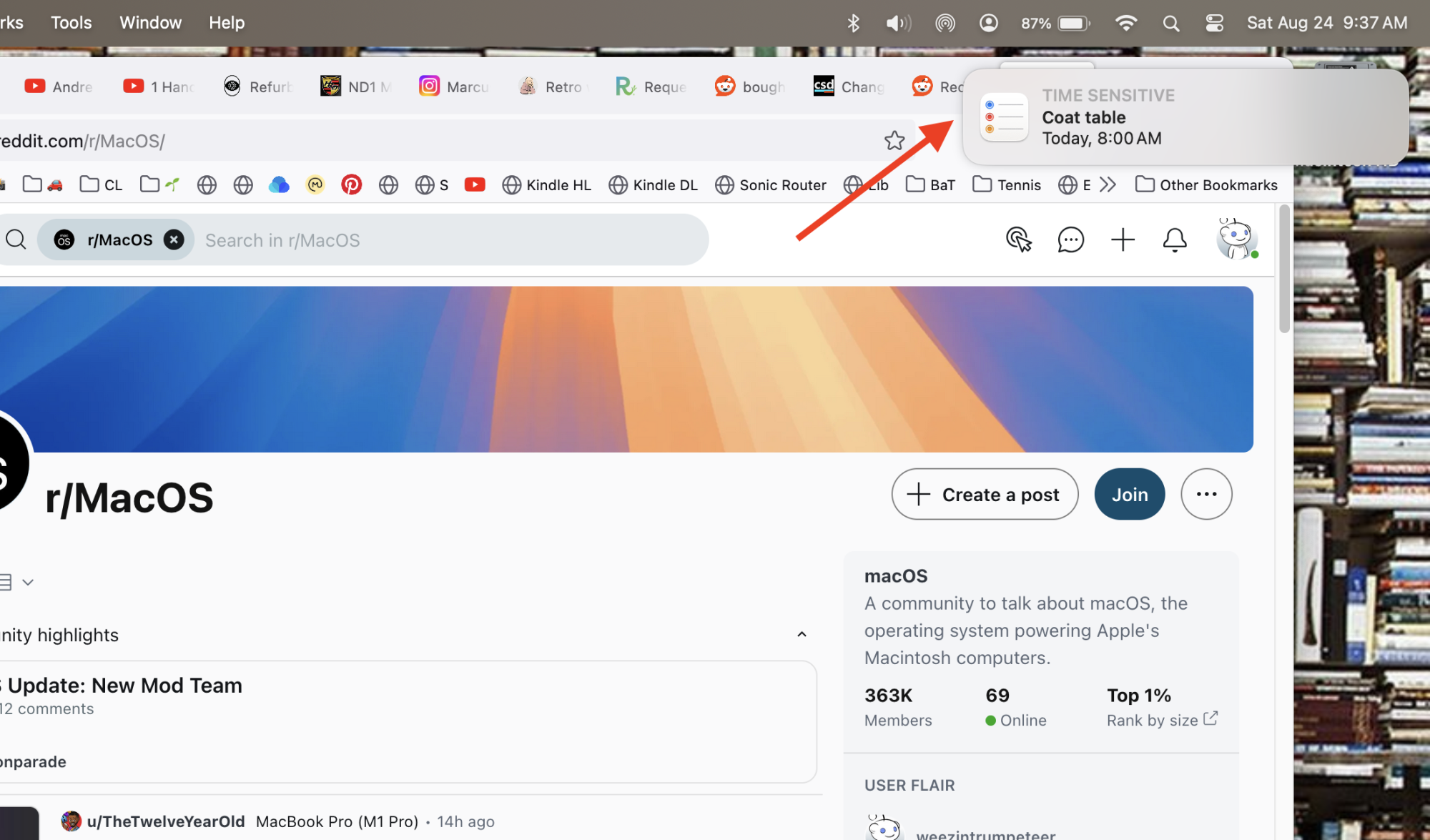
Task: Open Reddit chat messages icon
Action: (x=1070, y=240)
